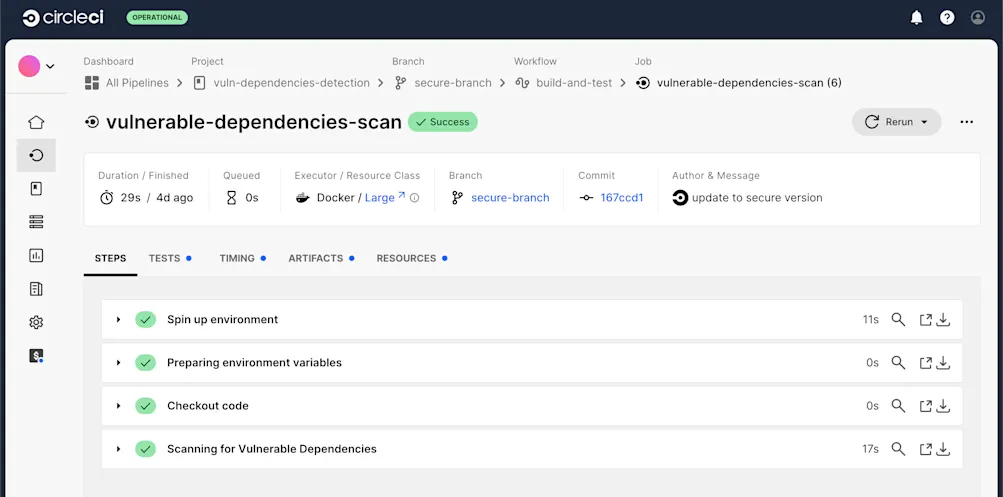The image size is (1003, 497).
Task: Click the 17s duration of scanning step
Action: point(871,449)
